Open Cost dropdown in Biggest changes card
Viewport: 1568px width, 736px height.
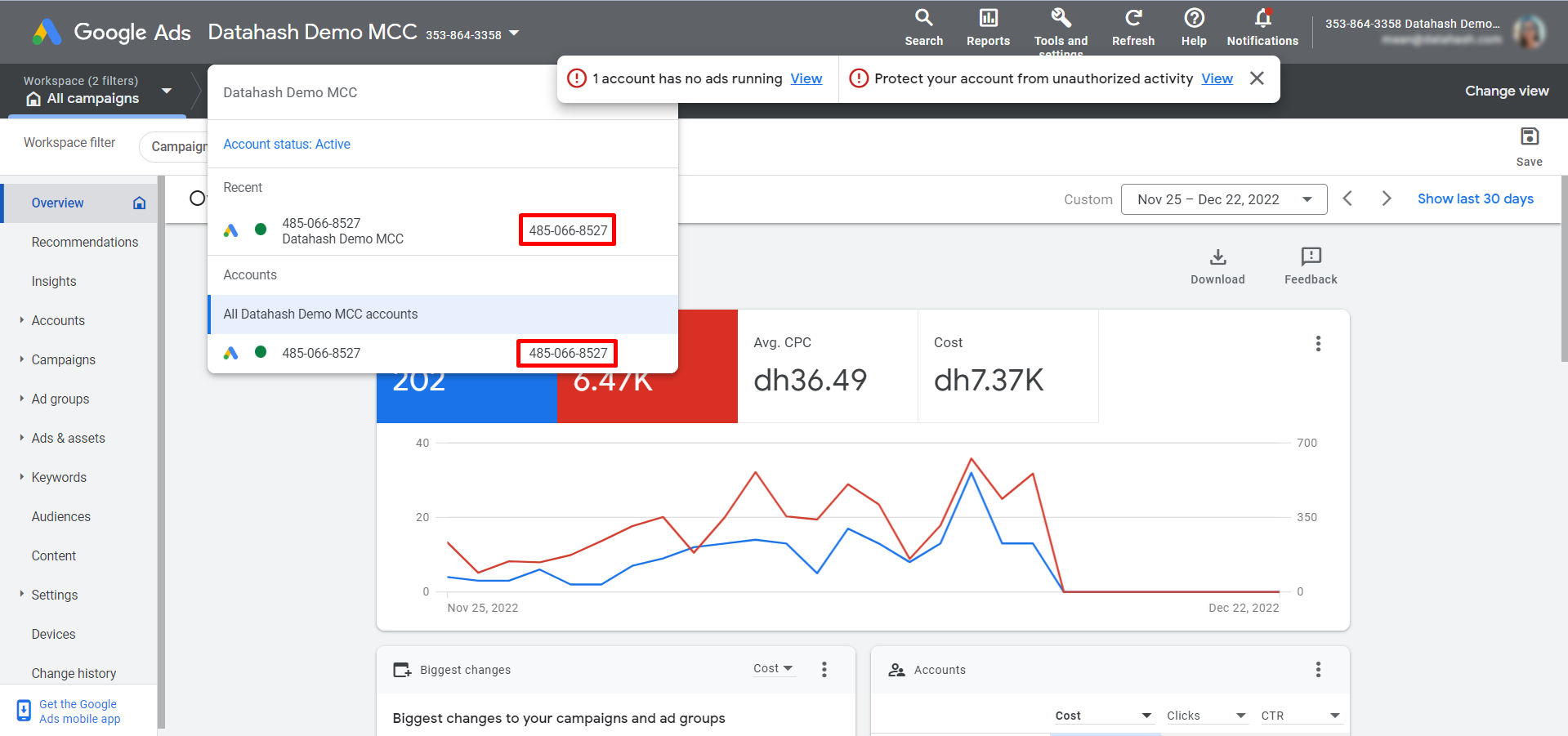[773, 669]
